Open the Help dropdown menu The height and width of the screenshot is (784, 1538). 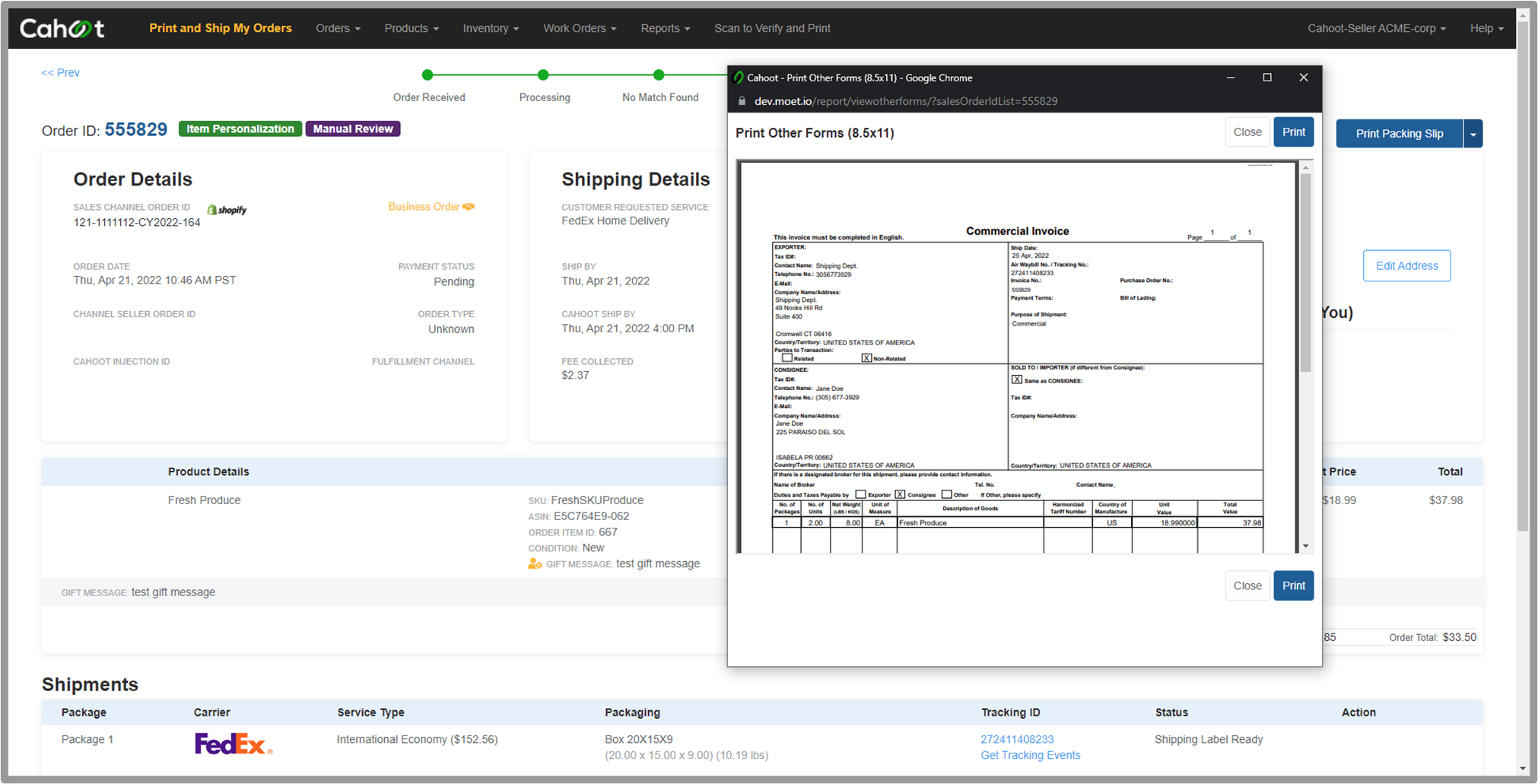point(1486,28)
